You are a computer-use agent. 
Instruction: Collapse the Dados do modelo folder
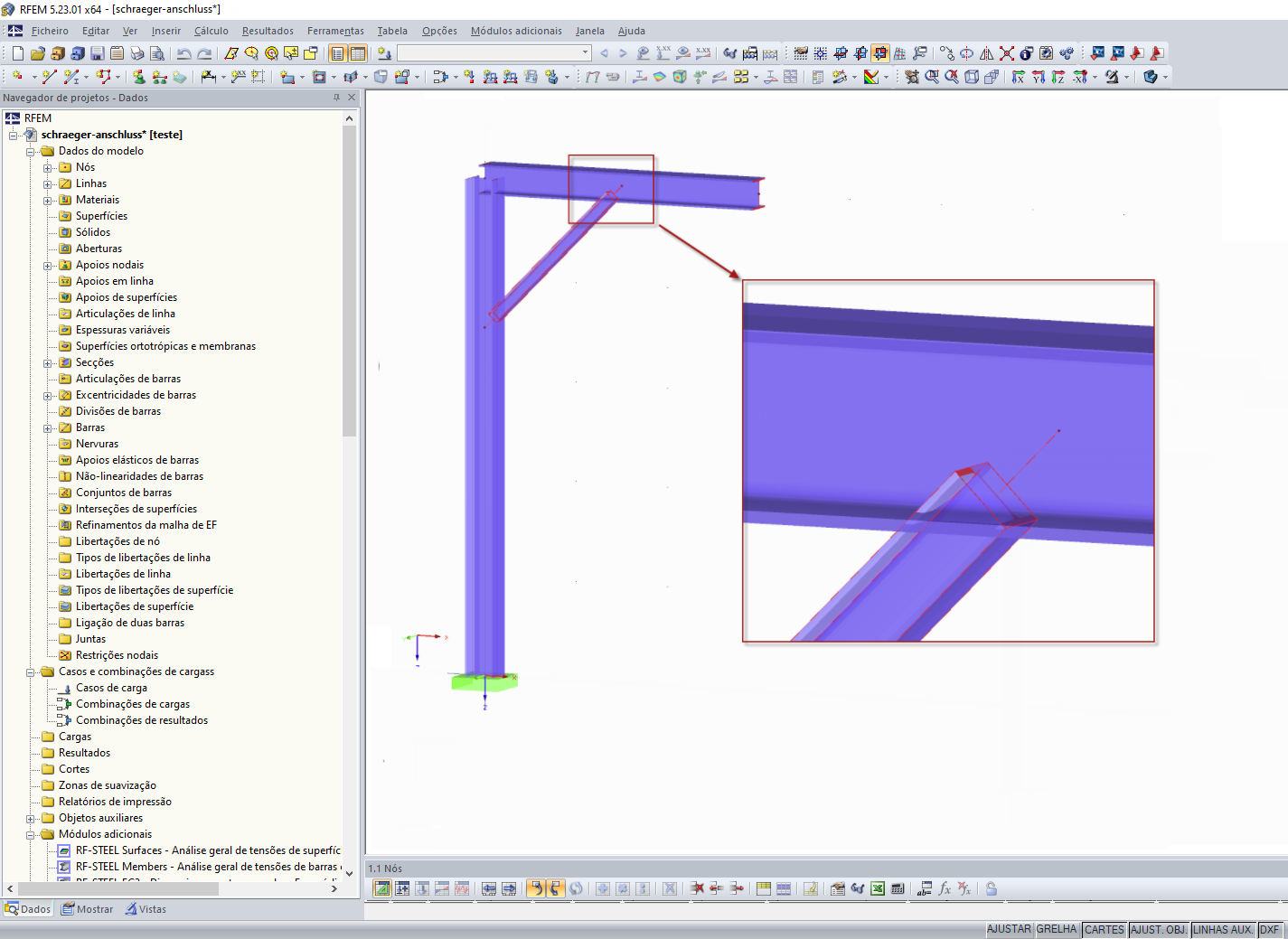click(x=31, y=151)
